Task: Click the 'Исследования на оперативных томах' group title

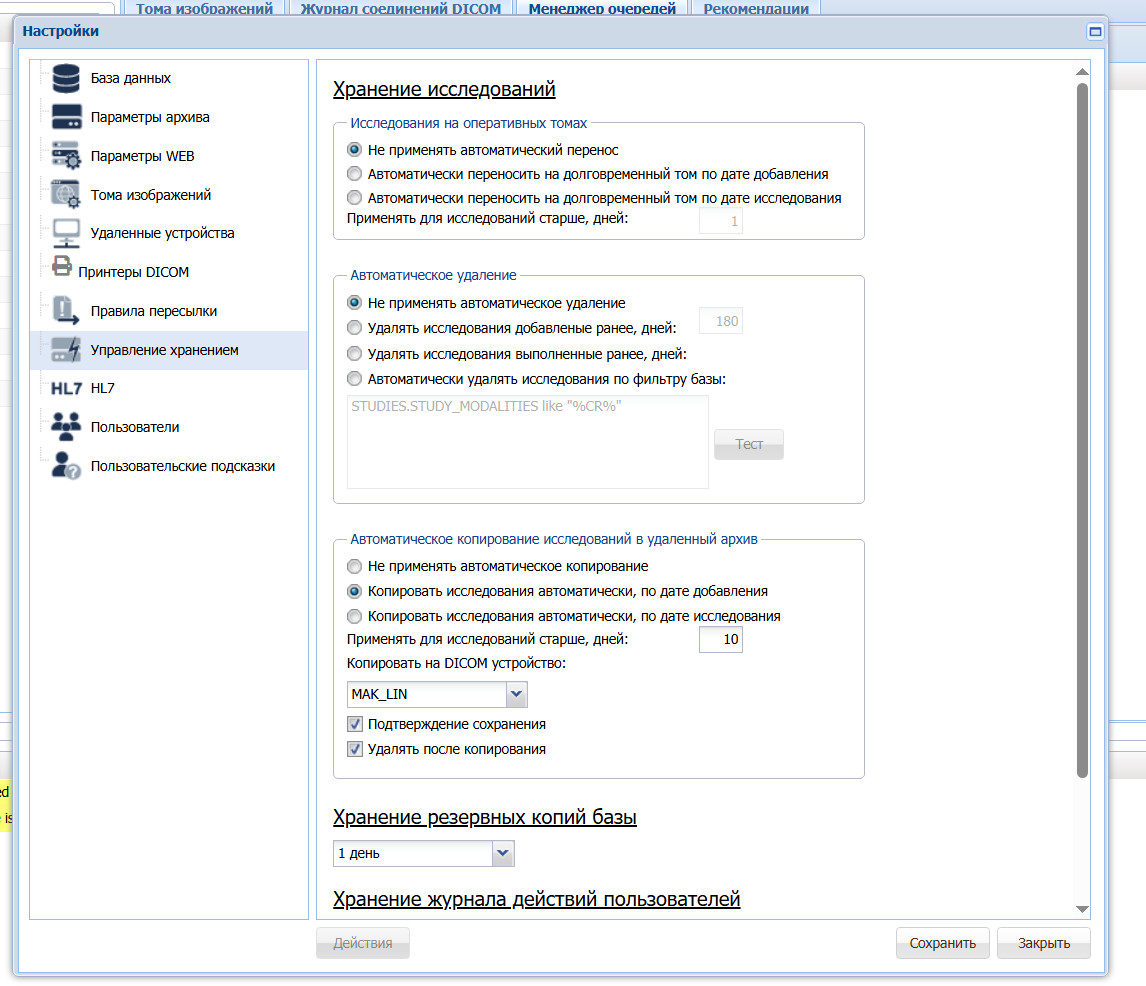Action: (x=468, y=124)
